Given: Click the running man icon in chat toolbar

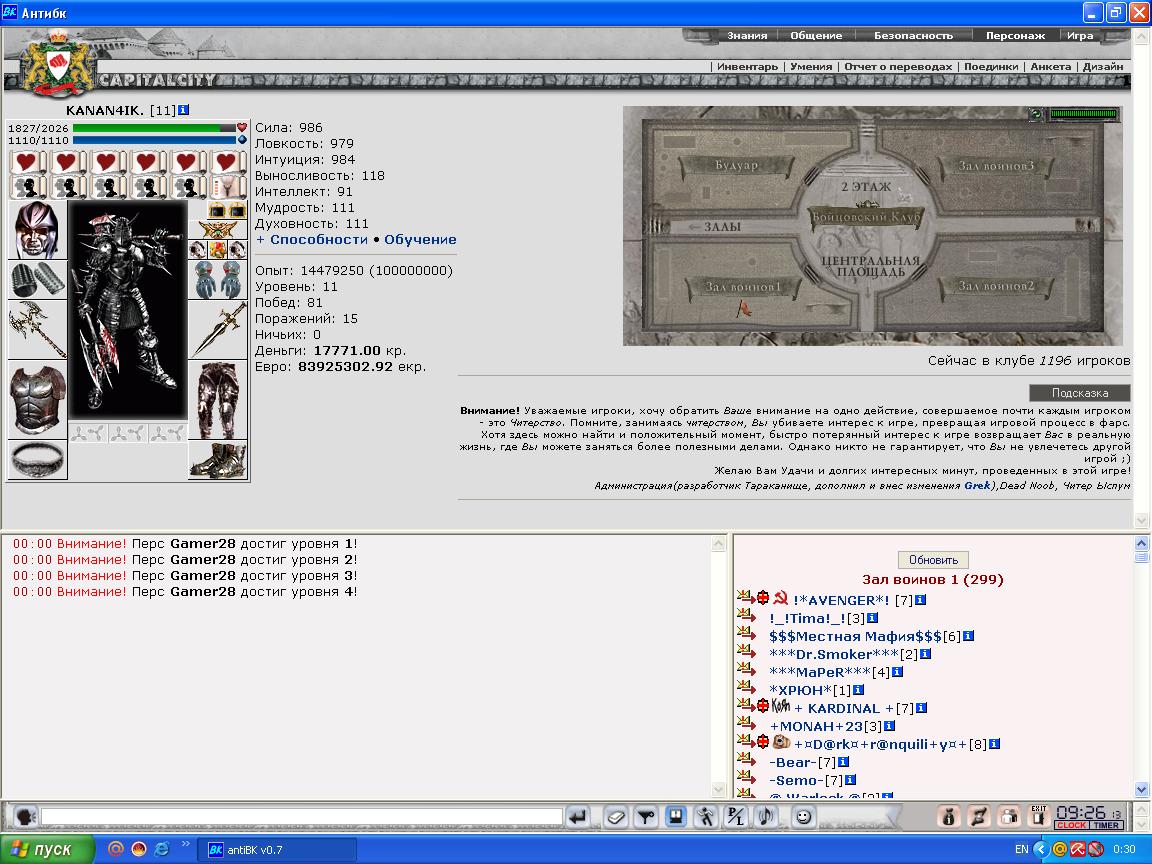Looking at the screenshot, I should click(706, 816).
